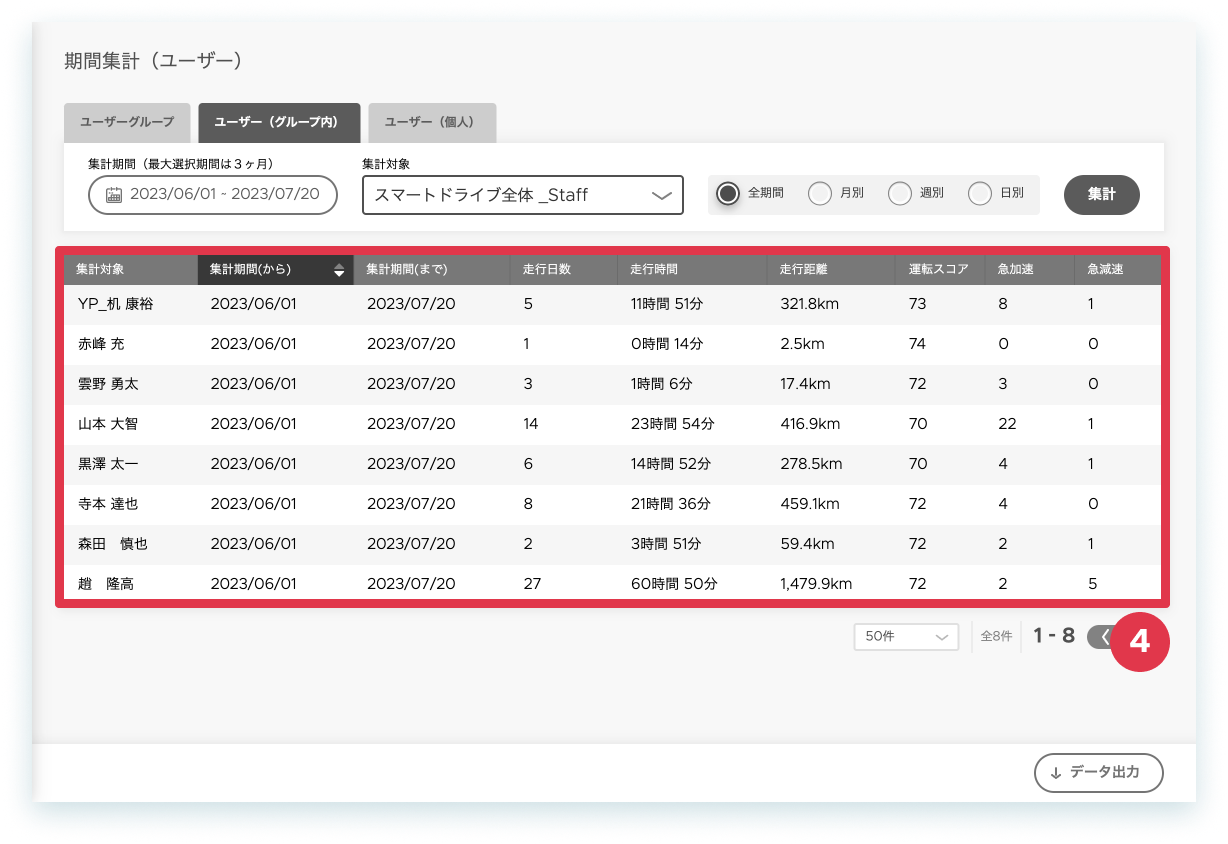Click the 1,479.9km distance cell
Image resolution: width=1228 pixels, height=844 pixels.
[816, 584]
